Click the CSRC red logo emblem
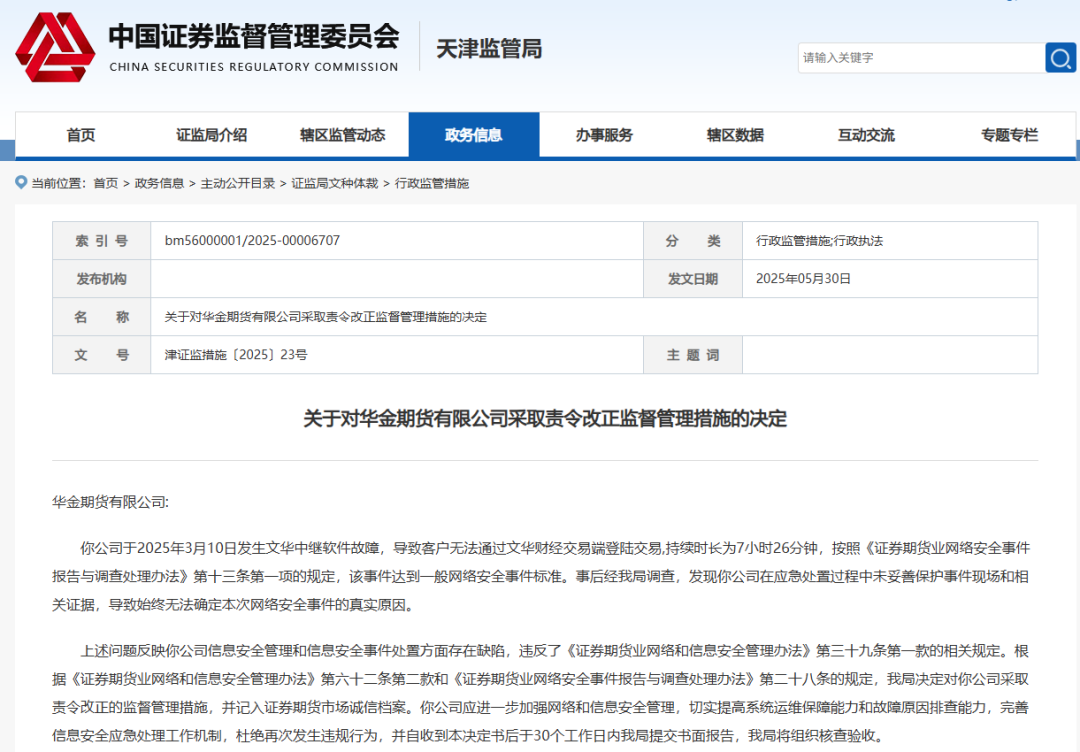 [55, 48]
